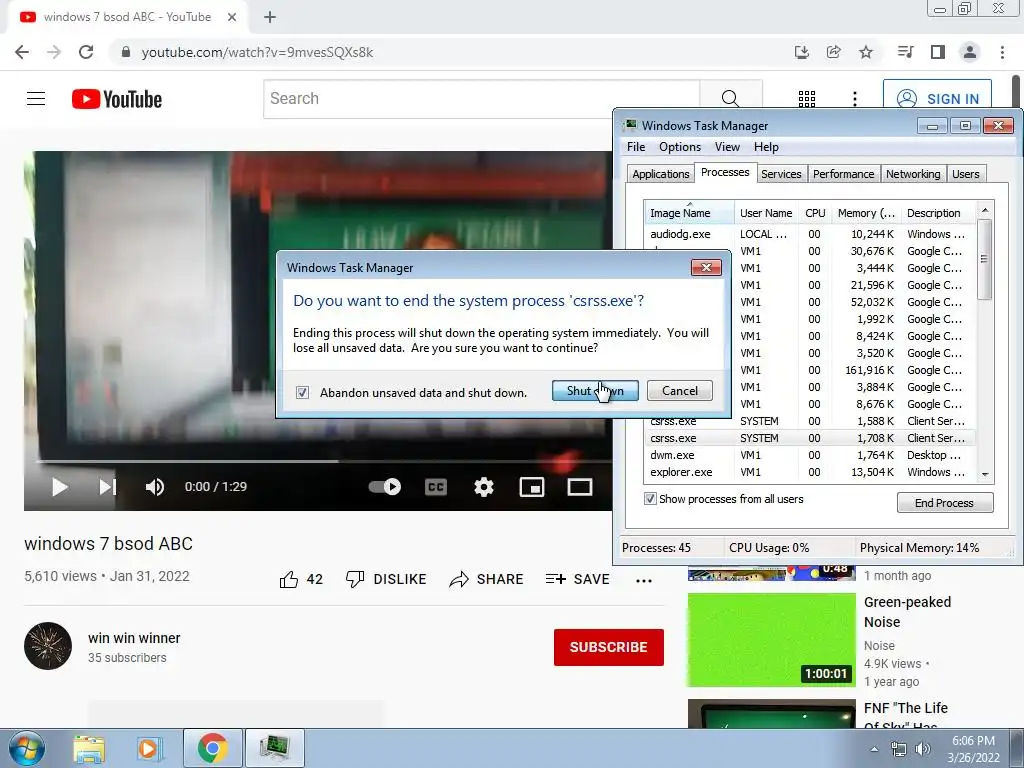Toggle closed captions CC button
1024x768 pixels.
(436, 487)
